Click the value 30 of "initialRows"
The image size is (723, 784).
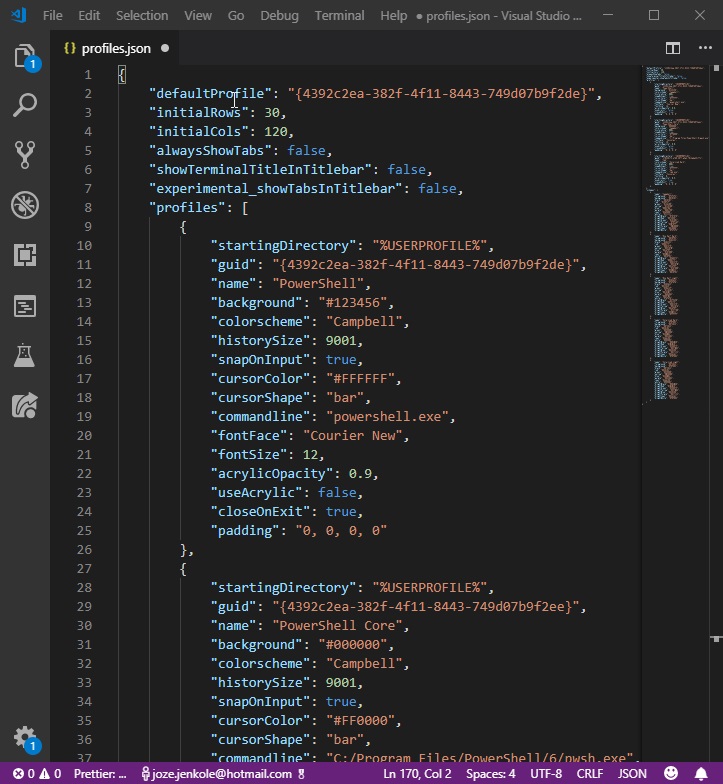pos(272,112)
